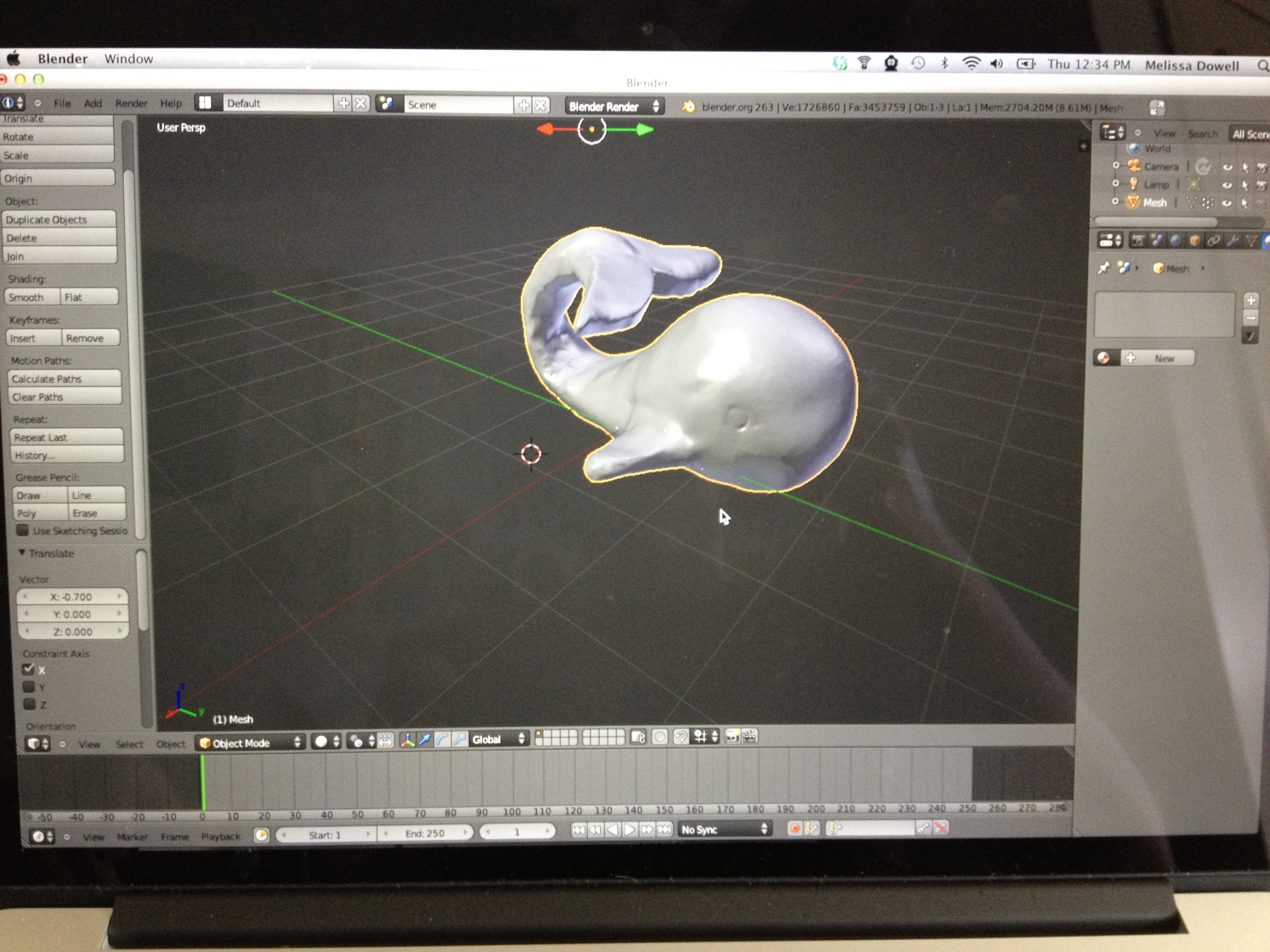This screenshot has width=1270, height=952.
Task: Toggle automatic keyframe record button in timeline
Action: [x=795, y=828]
